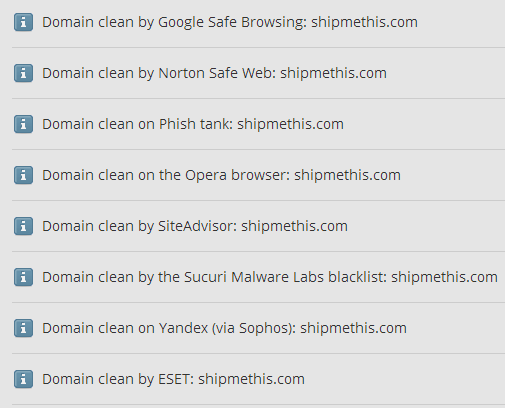Select shipmethis.com in the ESET row
The height and width of the screenshot is (408, 505).
click(x=251, y=379)
